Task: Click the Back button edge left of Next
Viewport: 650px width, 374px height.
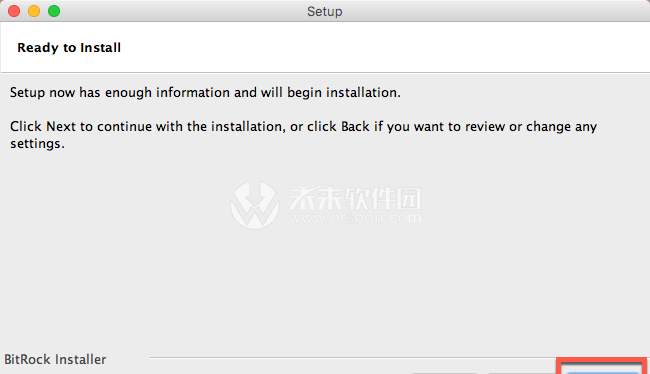Action: (x=521, y=372)
